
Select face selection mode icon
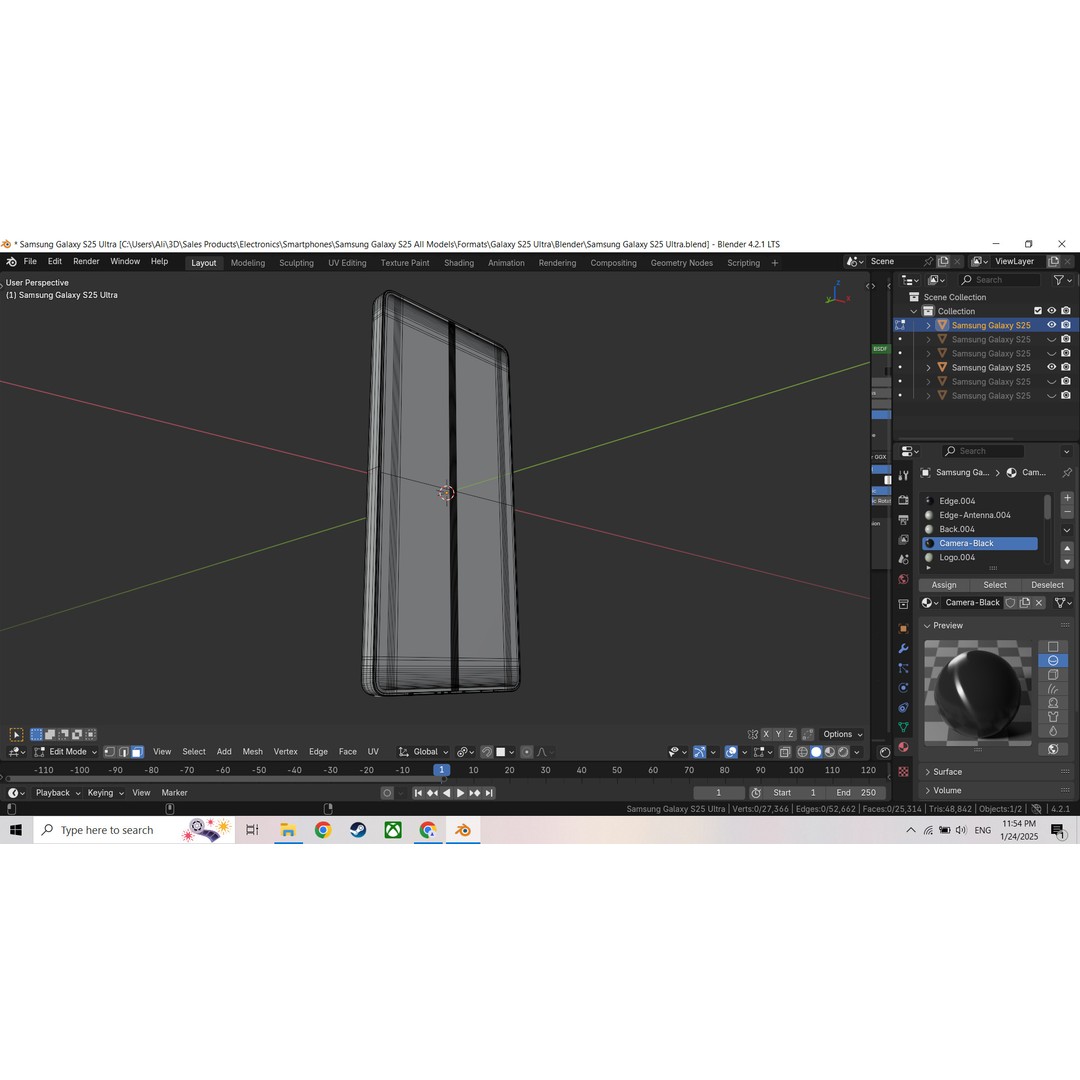(x=137, y=751)
